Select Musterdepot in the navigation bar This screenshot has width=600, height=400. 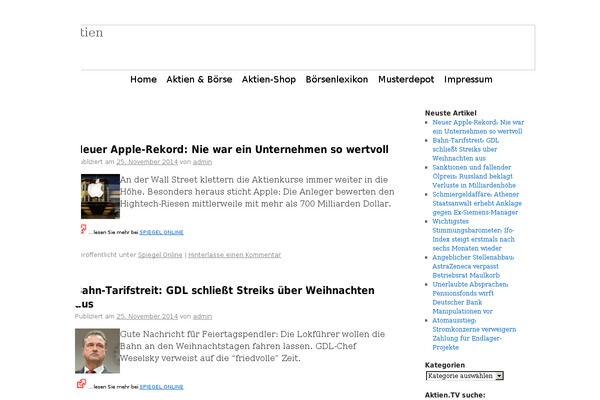(406, 79)
